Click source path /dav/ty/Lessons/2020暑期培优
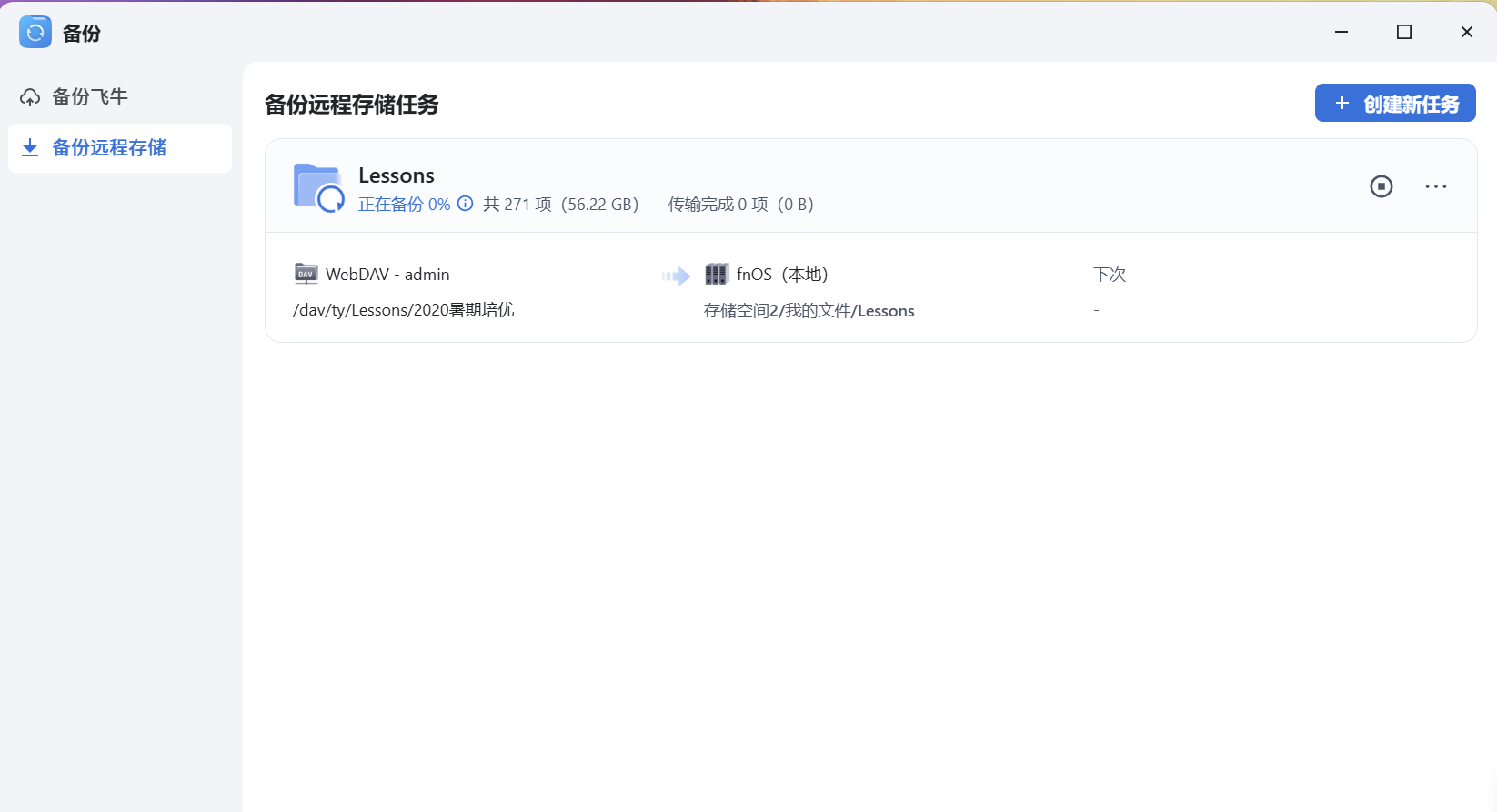This screenshot has width=1497, height=812. point(404,310)
